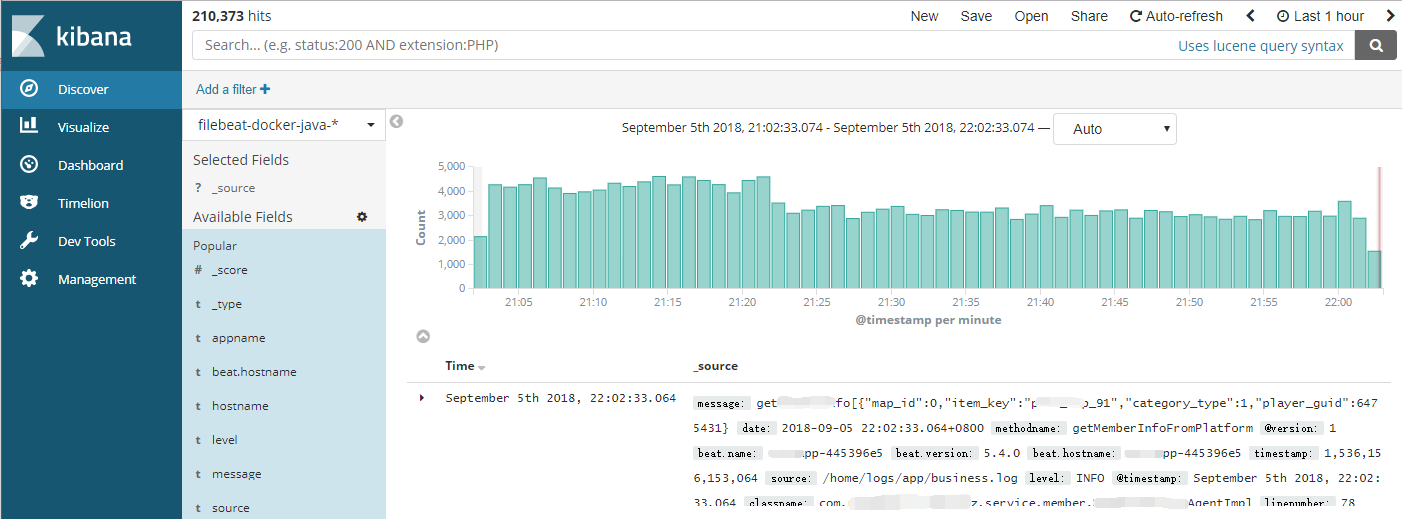Viewport: 1402px width, 519px height.
Task: Open the filebeat-docker-java-* index pattern dropdown
Action: tap(284, 125)
